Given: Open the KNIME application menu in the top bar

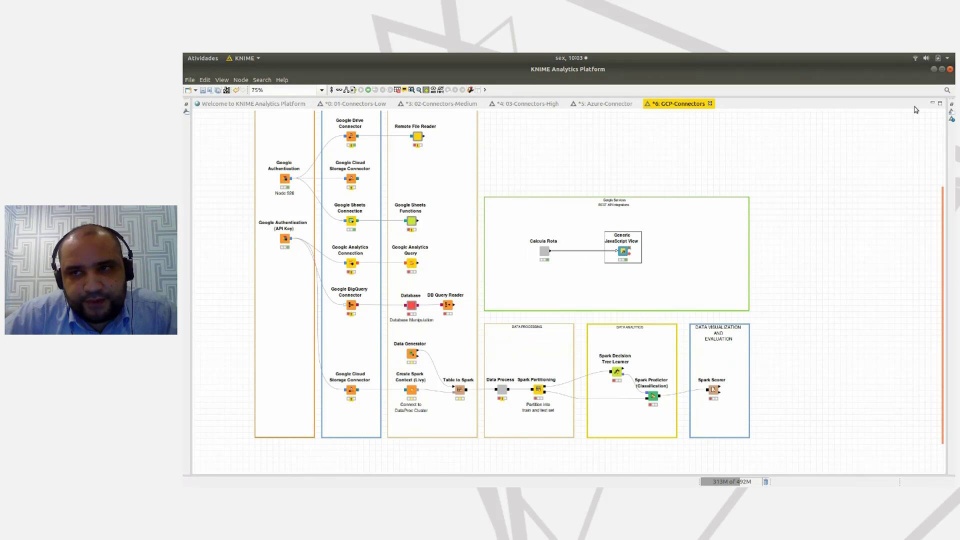Looking at the screenshot, I should click(243, 58).
